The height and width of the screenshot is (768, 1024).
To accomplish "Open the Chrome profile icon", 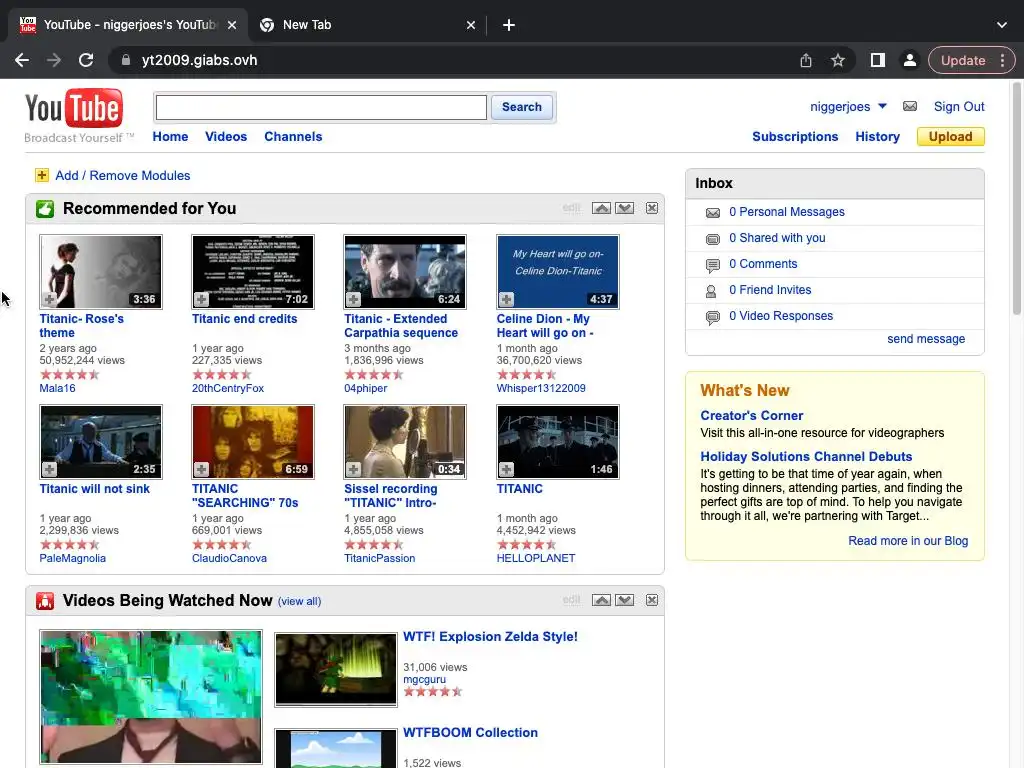I will point(909,60).
